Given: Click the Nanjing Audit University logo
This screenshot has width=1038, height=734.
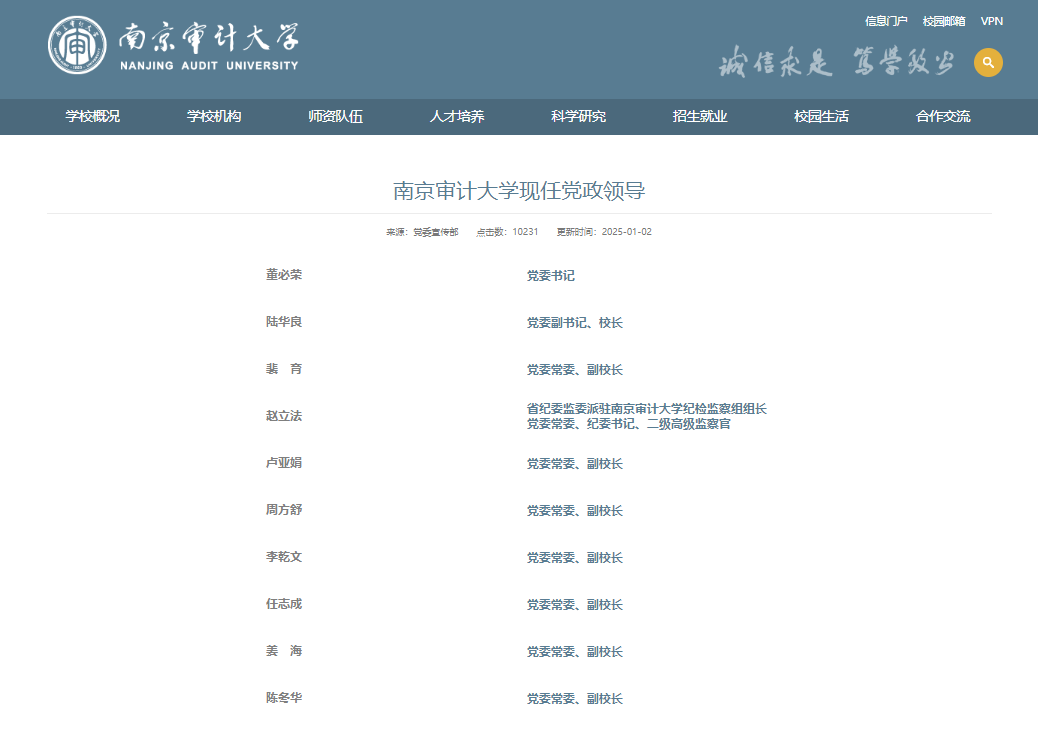Looking at the screenshot, I should (174, 46).
